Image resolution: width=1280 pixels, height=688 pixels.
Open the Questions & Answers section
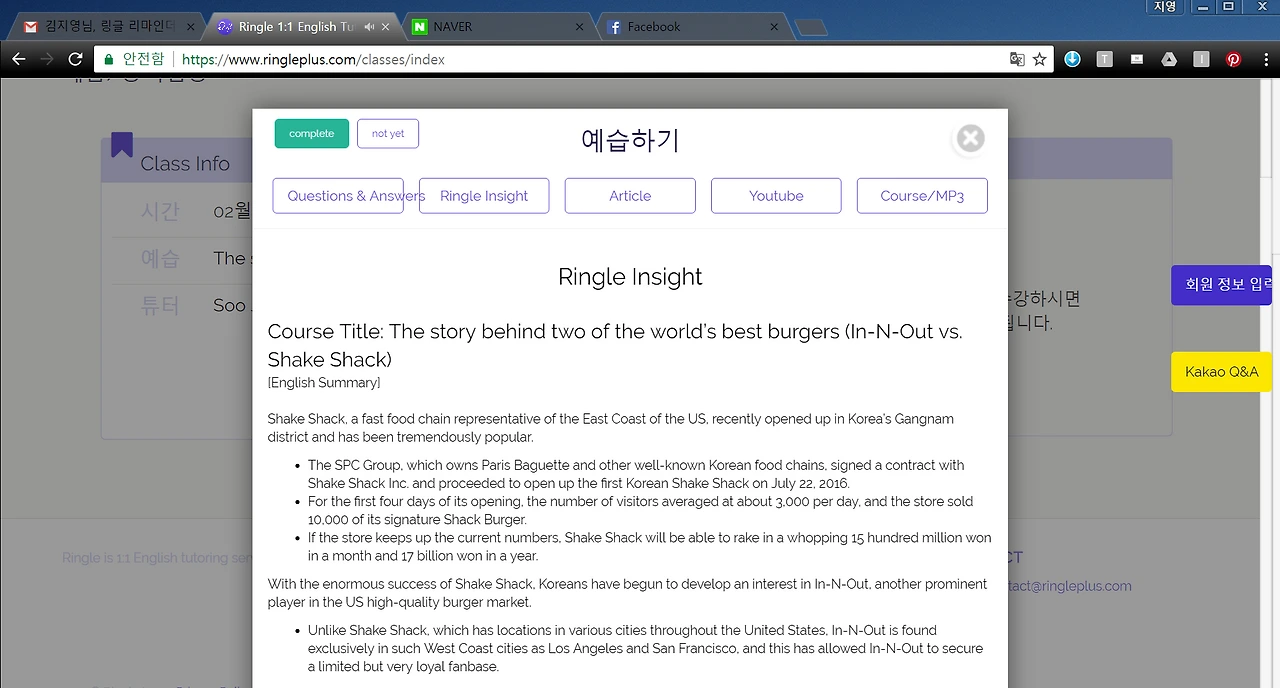[x=338, y=196]
